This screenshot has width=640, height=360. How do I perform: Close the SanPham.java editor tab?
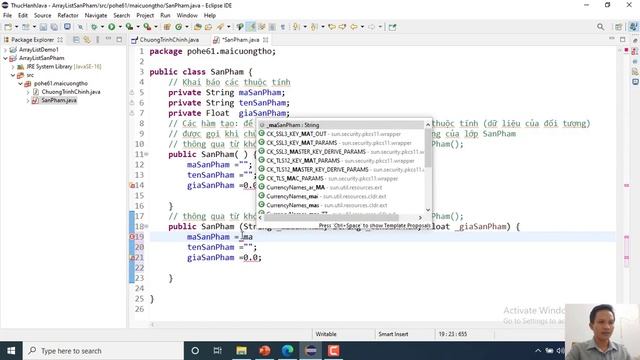pos(266,40)
